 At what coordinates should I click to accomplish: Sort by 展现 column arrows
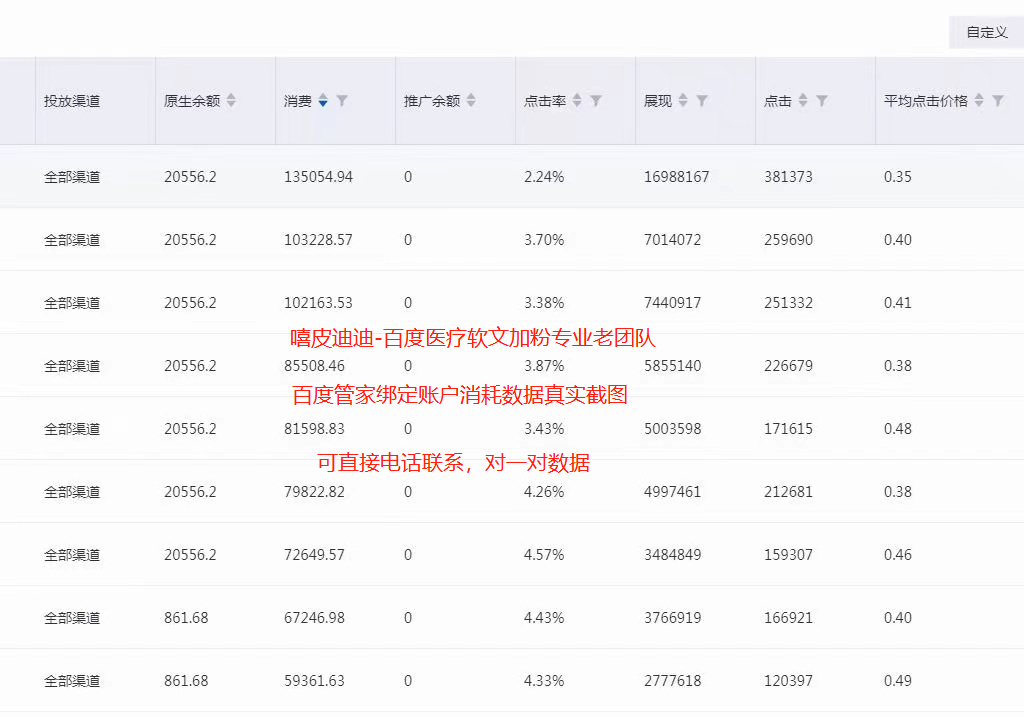click(682, 101)
